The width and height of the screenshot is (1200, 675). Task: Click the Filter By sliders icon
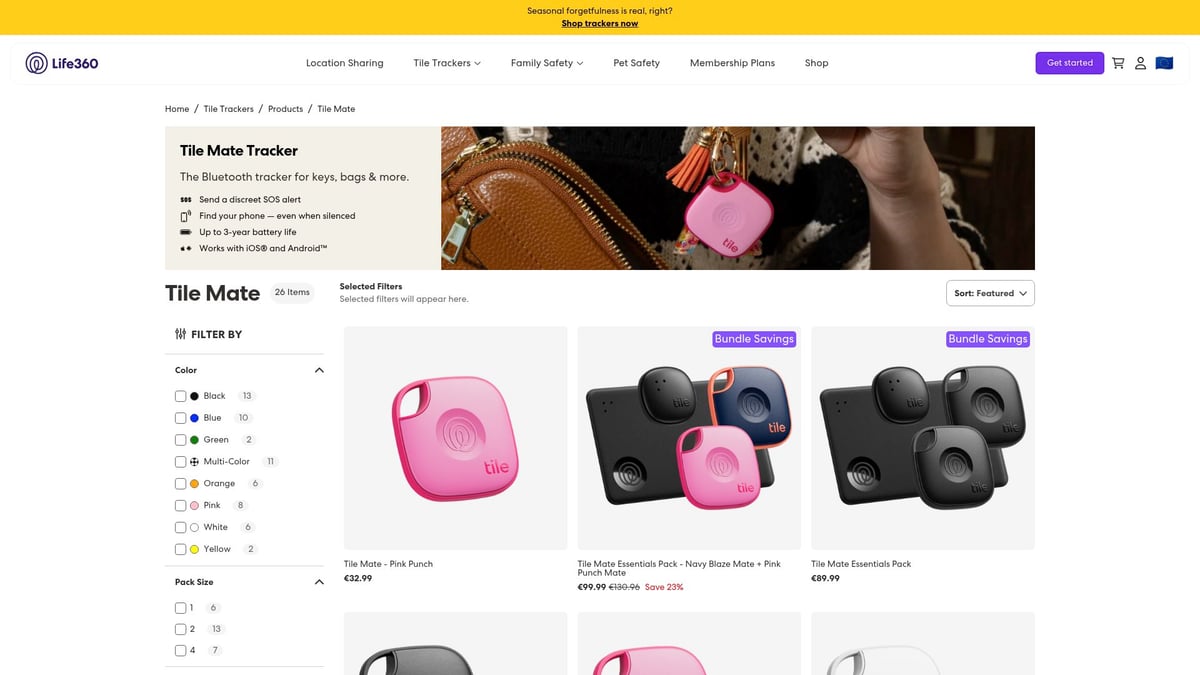point(180,334)
